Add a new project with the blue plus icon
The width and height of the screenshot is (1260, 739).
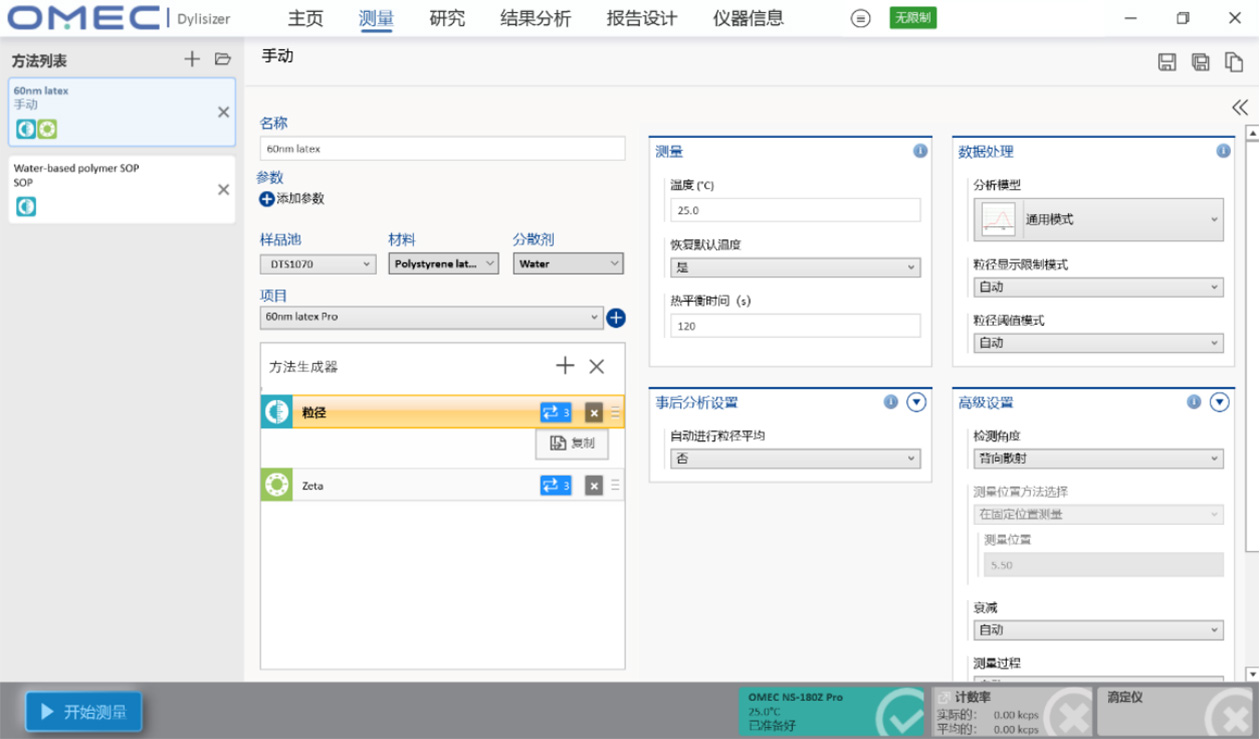(615, 317)
